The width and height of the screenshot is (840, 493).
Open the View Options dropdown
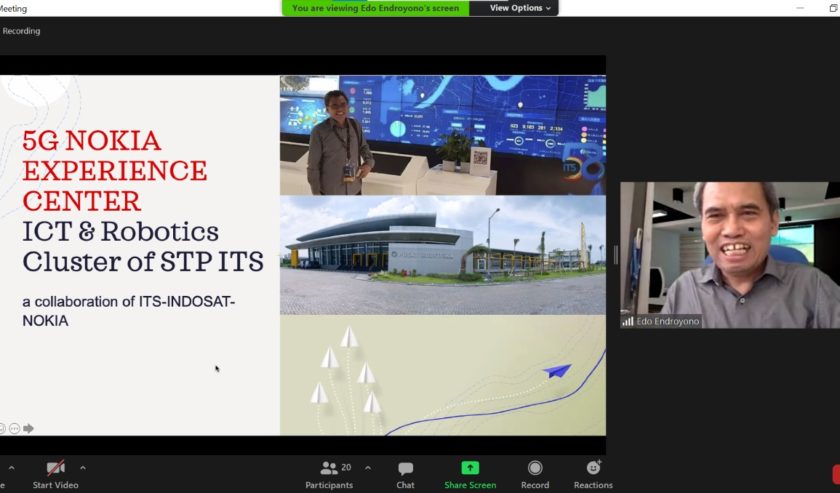pos(520,8)
